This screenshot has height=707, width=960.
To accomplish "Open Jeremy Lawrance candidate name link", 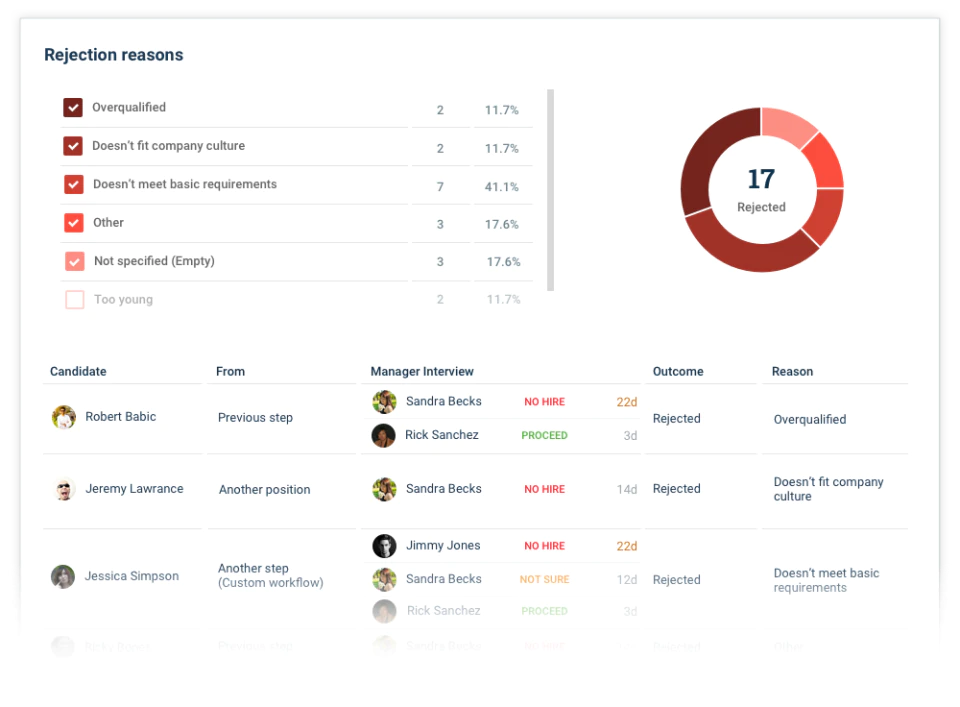I will pos(134,488).
